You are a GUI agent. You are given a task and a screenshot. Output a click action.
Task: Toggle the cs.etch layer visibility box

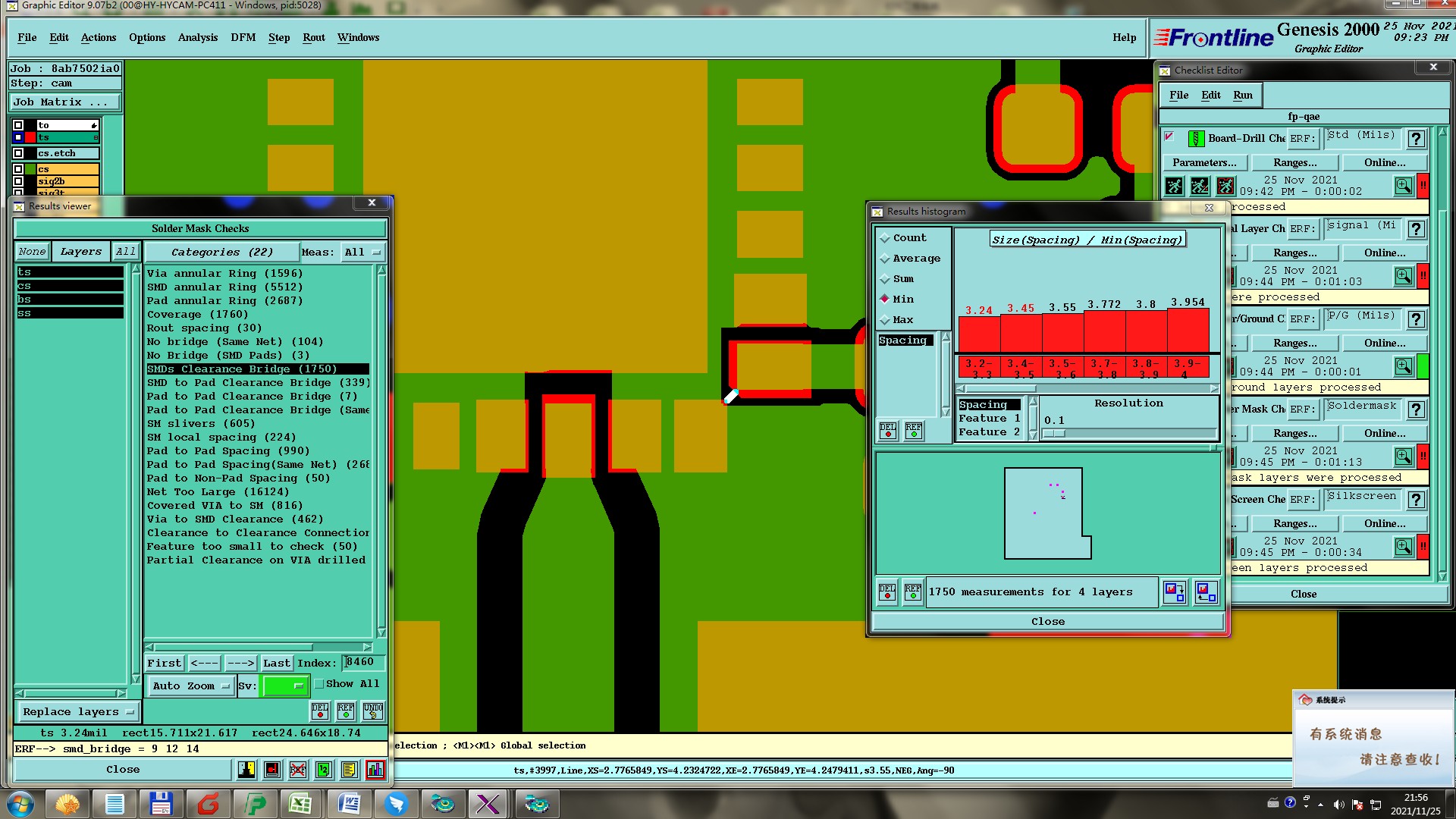pos(18,153)
